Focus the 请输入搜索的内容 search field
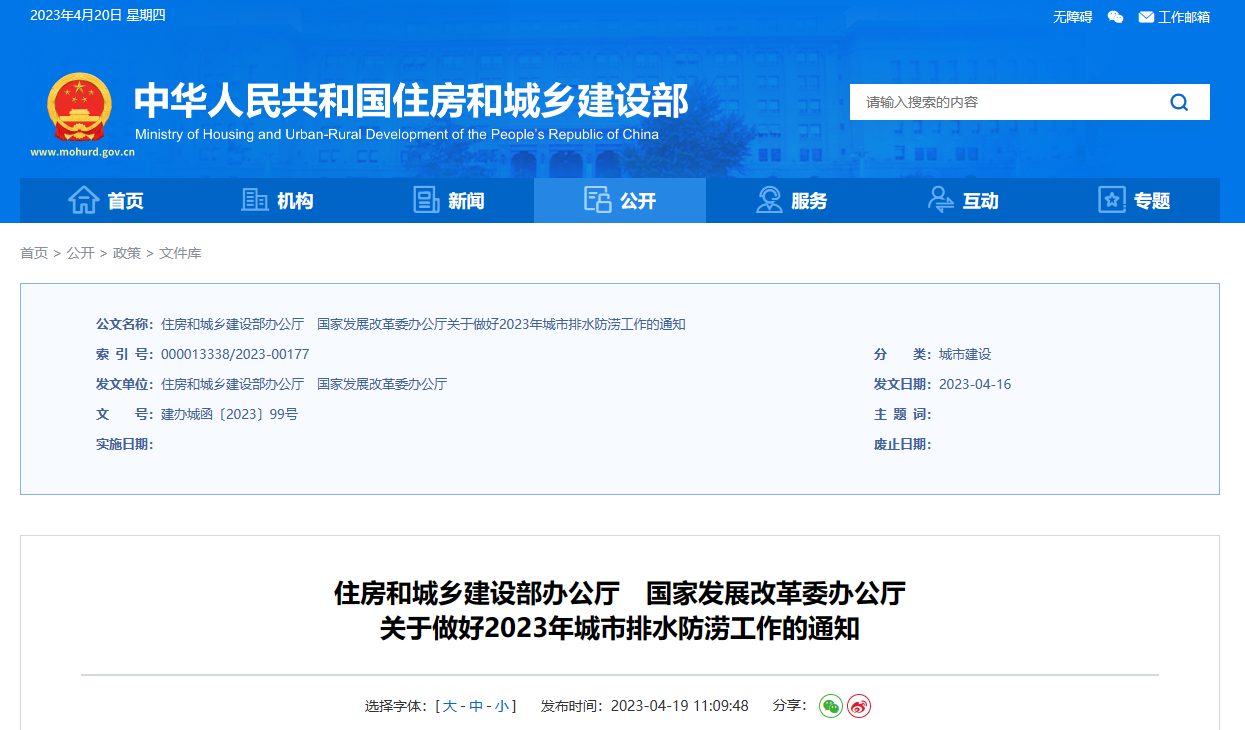This screenshot has height=730, width=1245. 1000,102
